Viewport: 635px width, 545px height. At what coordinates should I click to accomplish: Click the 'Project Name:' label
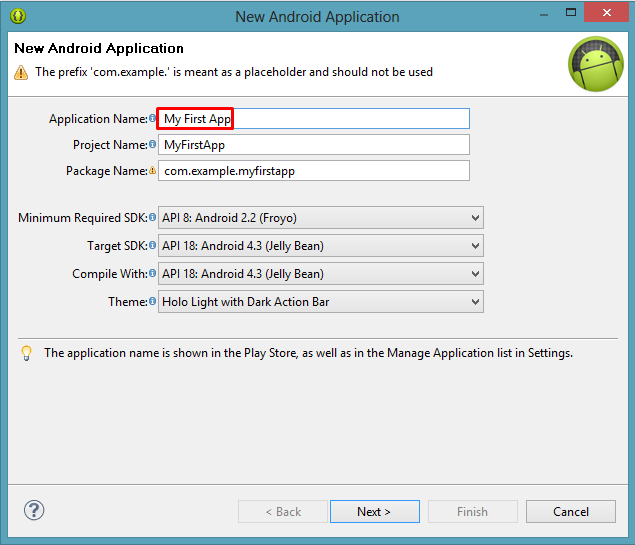pyautogui.click(x=110, y=145)
